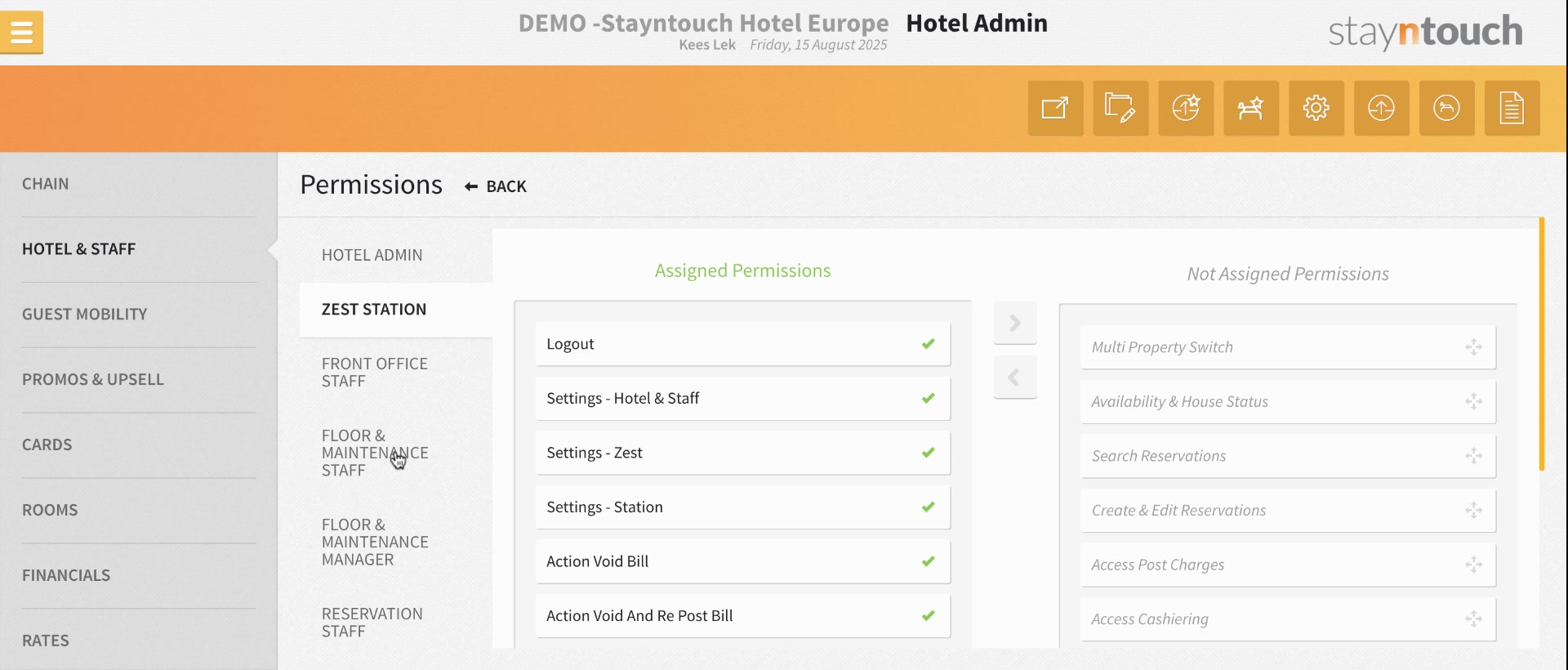Open the hamburger main menu

(x=22, y=33)
